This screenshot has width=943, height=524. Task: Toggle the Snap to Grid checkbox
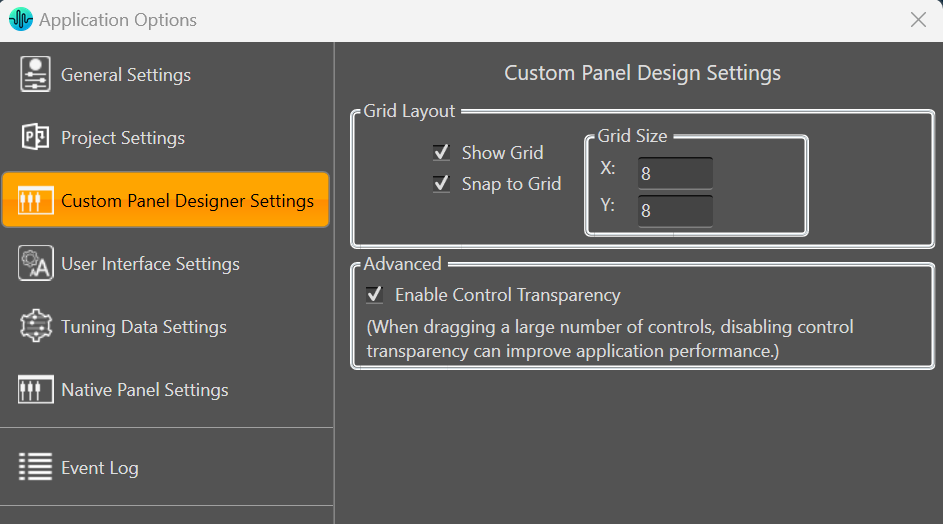coord(441,183)
